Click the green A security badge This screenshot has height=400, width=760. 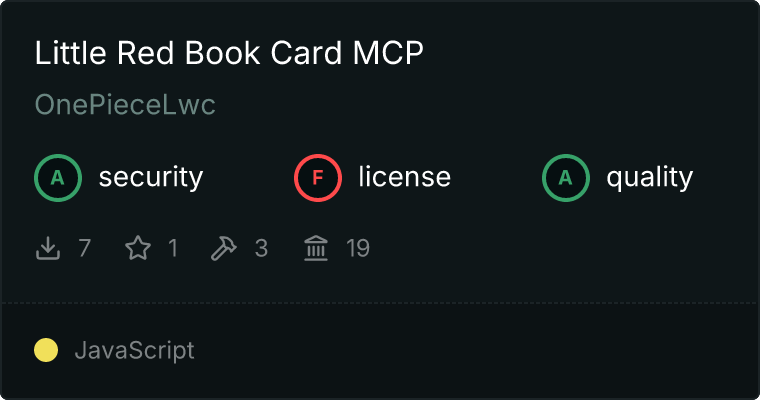58,178
